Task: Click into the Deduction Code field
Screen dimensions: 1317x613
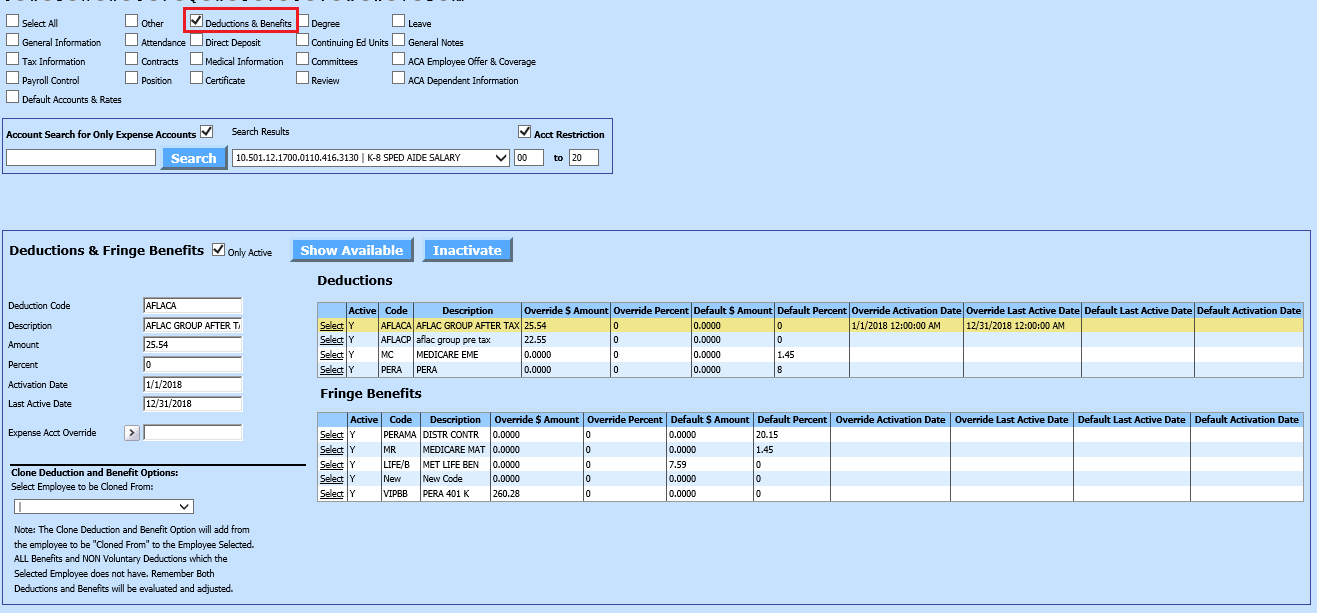Action: point(192,306)
